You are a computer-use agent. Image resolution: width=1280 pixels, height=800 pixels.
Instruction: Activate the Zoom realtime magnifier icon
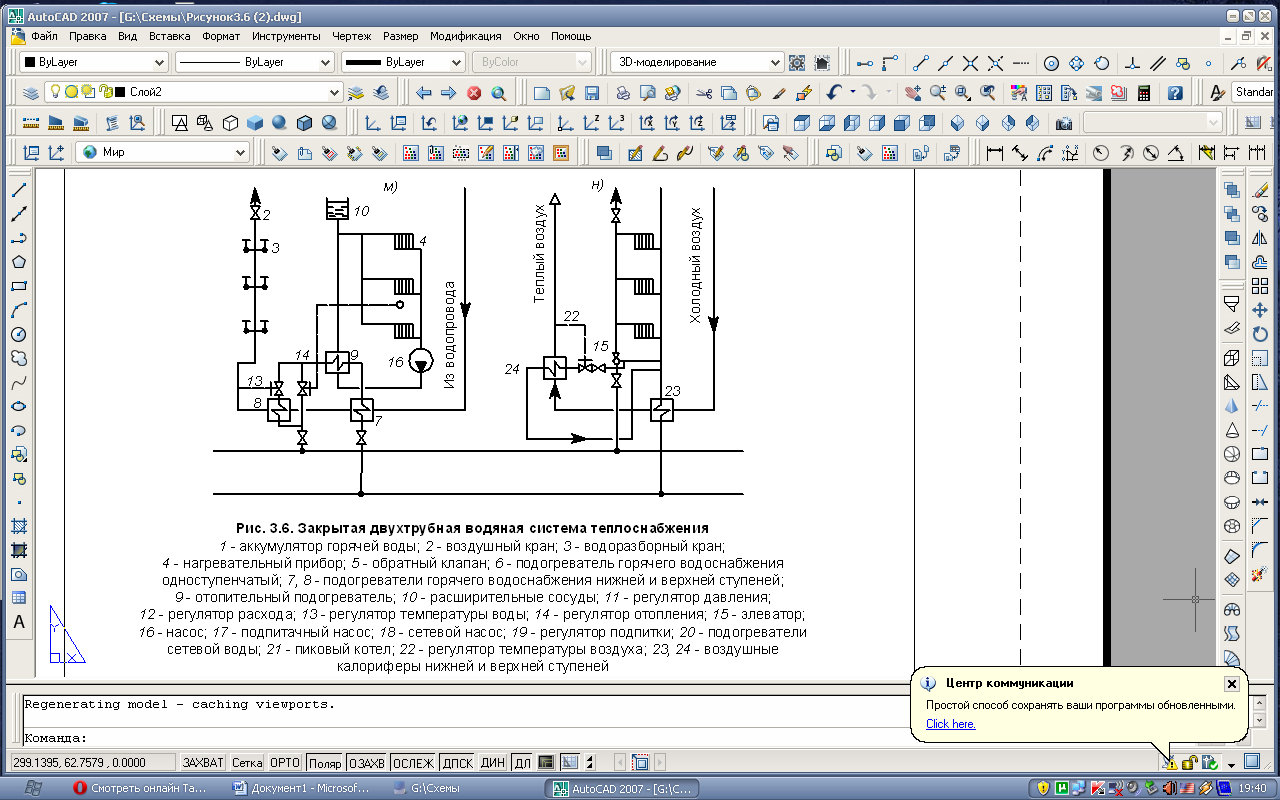pyautogui.click(x=937, y=93)
